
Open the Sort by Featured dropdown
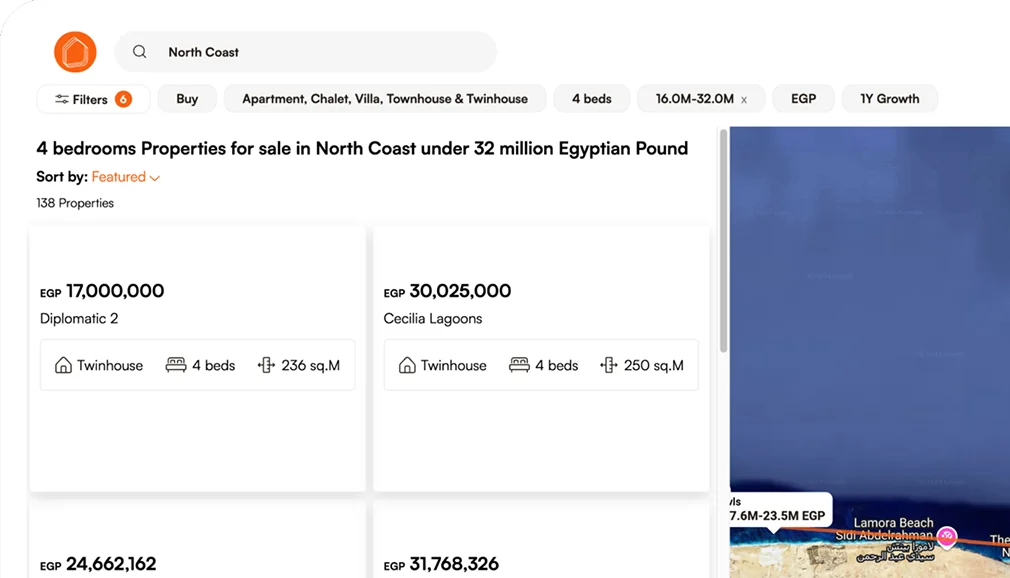[x=125, y=177]
